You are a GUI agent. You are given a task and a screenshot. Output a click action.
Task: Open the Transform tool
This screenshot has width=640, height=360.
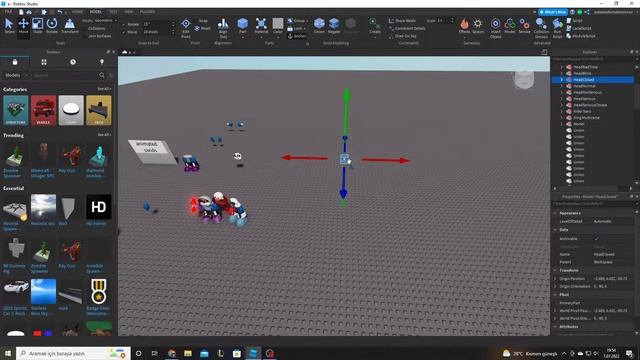[x=70, y=25]
